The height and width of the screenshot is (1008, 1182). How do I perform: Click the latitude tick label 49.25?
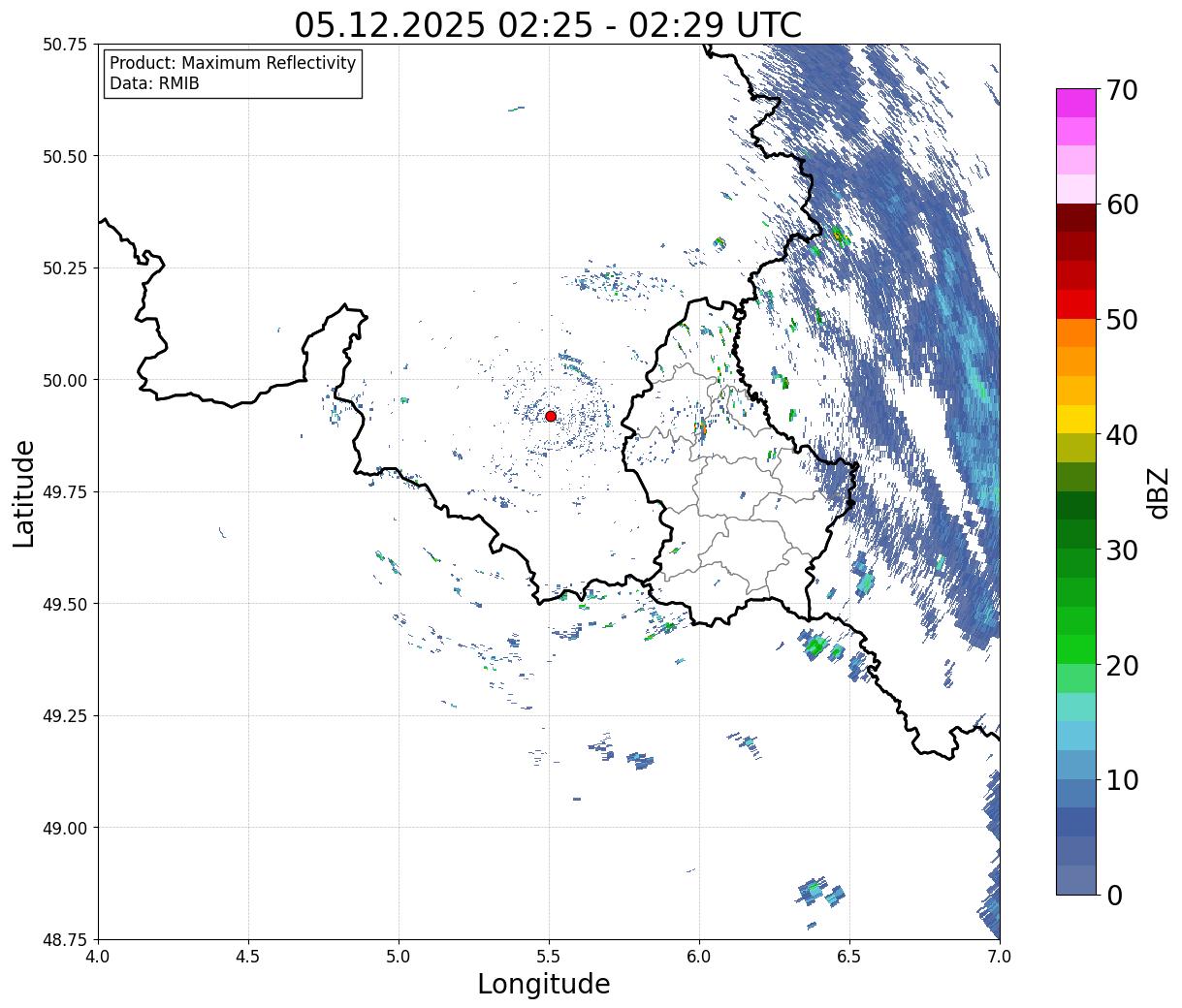click(x=65, y=716)
